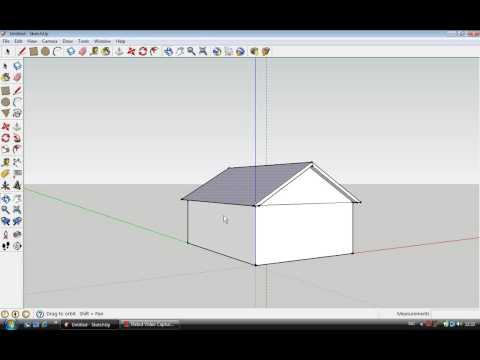Viewport: 480px width, 360px height.
Task: Select the Text label tool in left toolset
Action: pos(17,174)
